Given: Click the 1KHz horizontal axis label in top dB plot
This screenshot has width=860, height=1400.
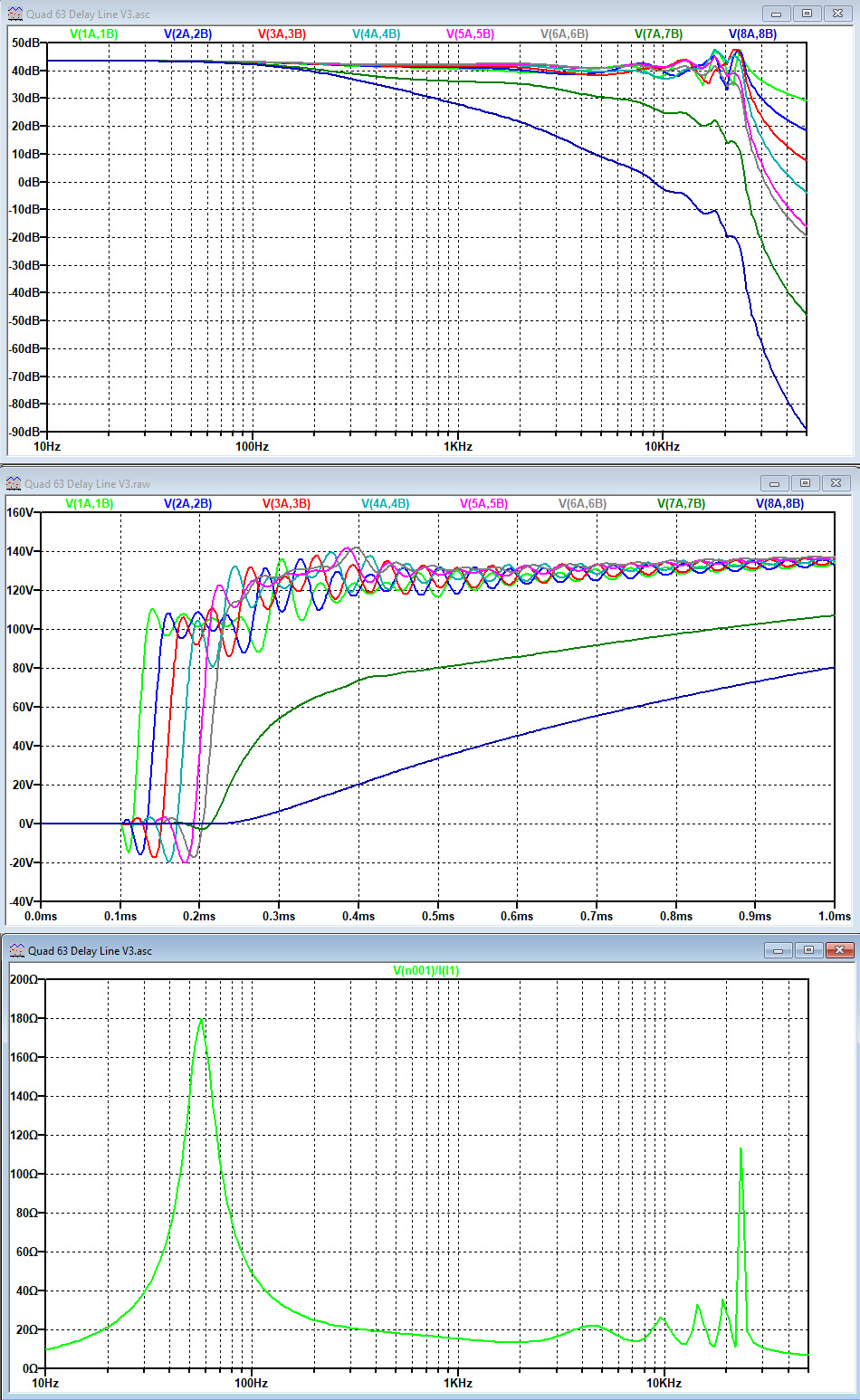Looking at the screenshot, I should pos(458,446).
